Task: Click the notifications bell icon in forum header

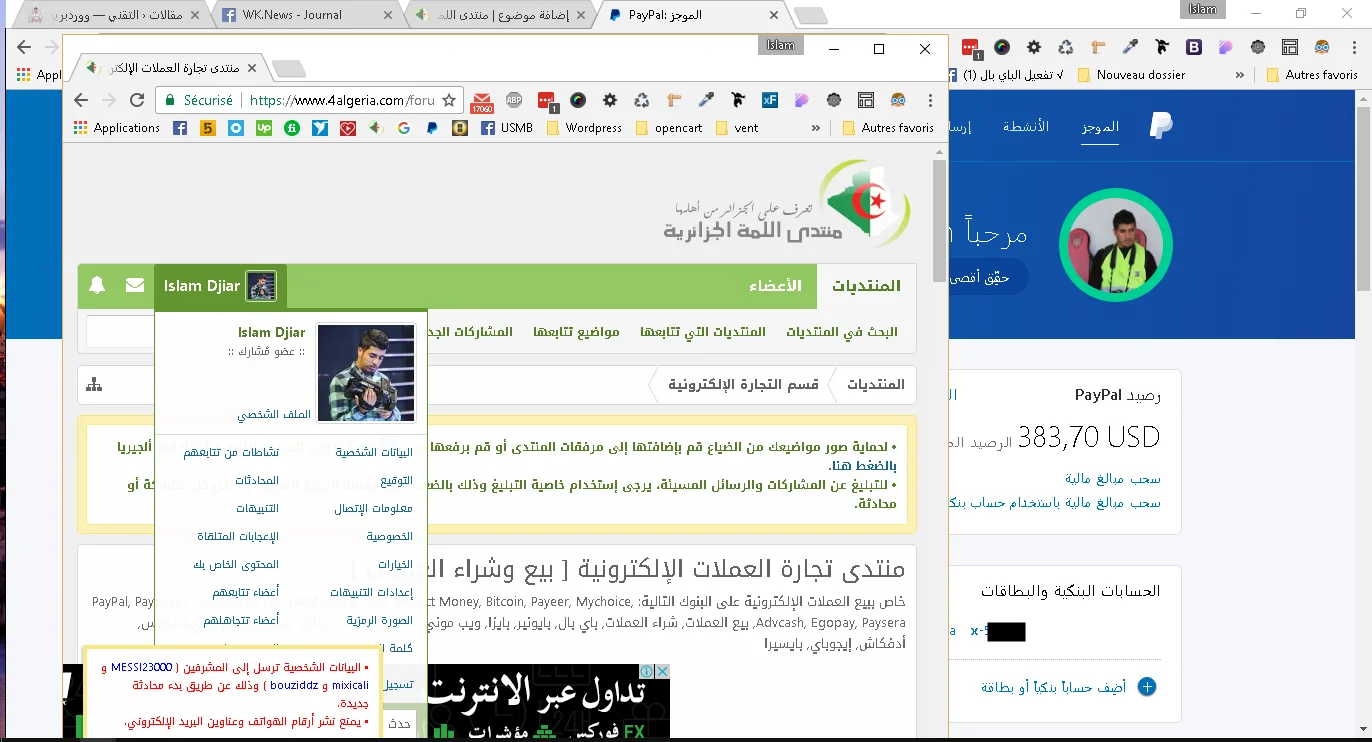Action: point(97,286)
